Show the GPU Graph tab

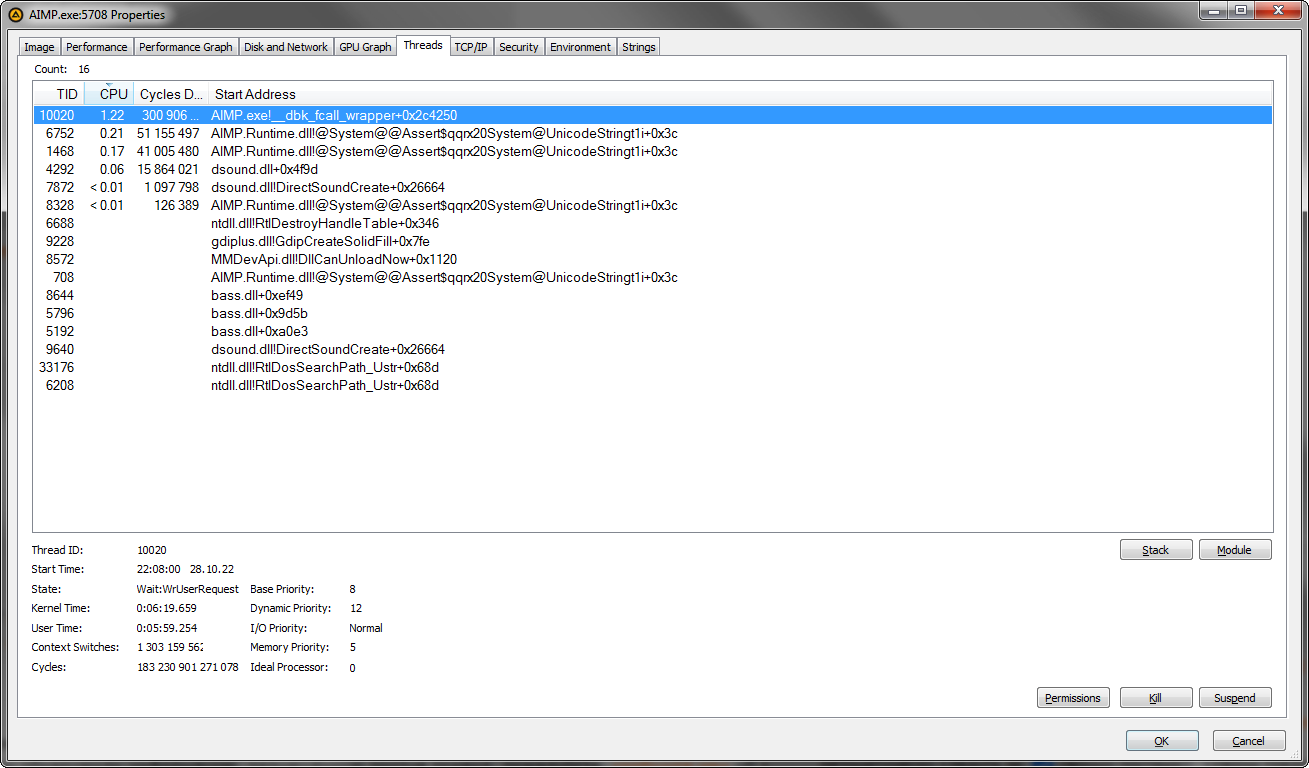tap(365, 47)
